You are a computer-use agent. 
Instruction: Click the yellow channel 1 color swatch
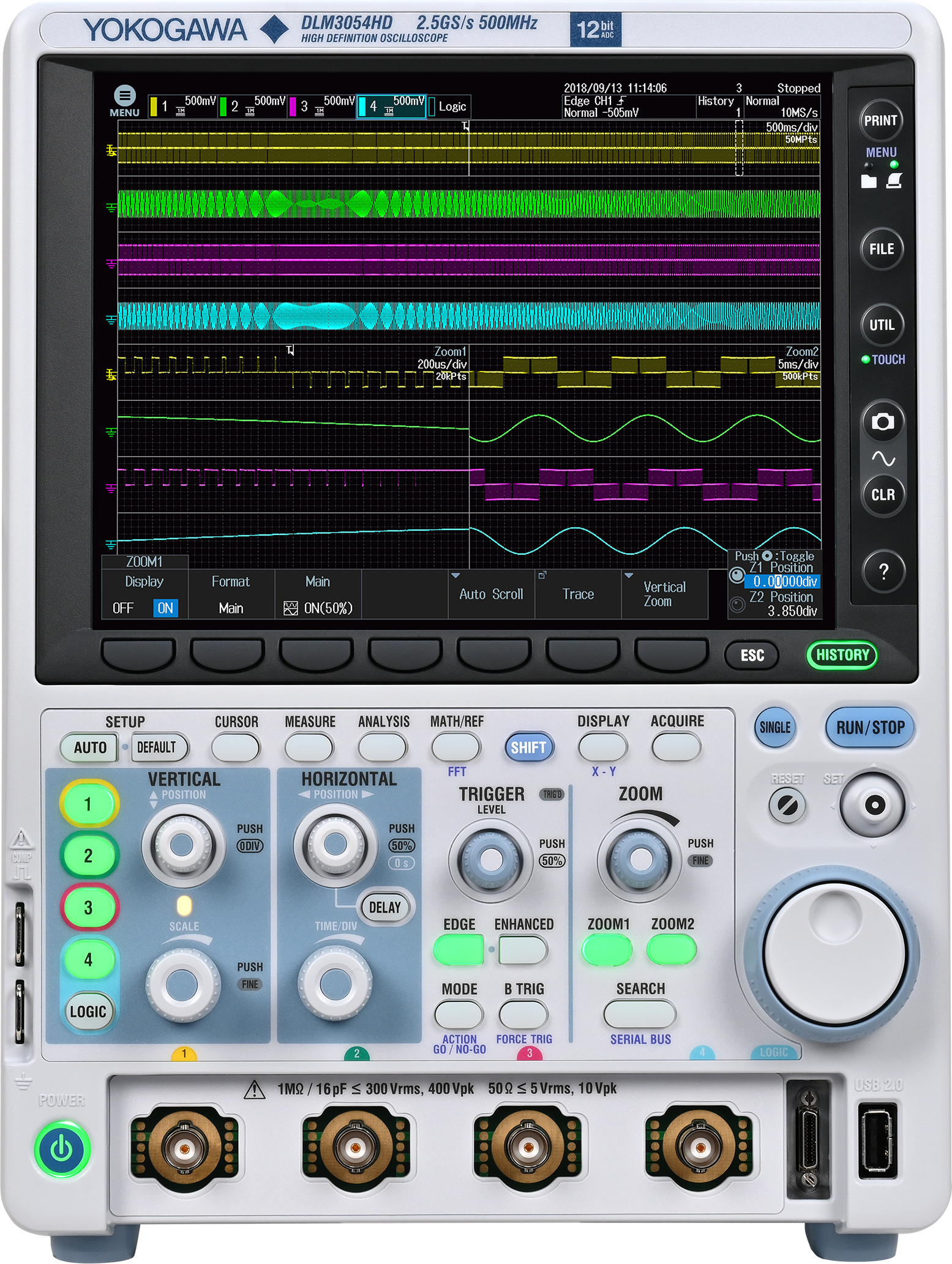click(154, 107)
